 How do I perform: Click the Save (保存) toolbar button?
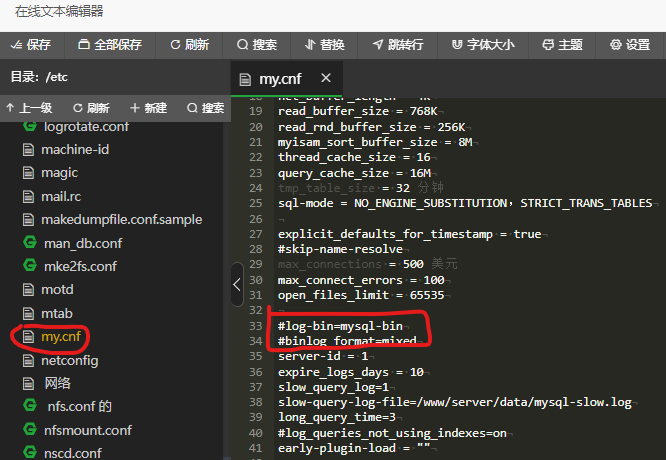pos(31,45)
